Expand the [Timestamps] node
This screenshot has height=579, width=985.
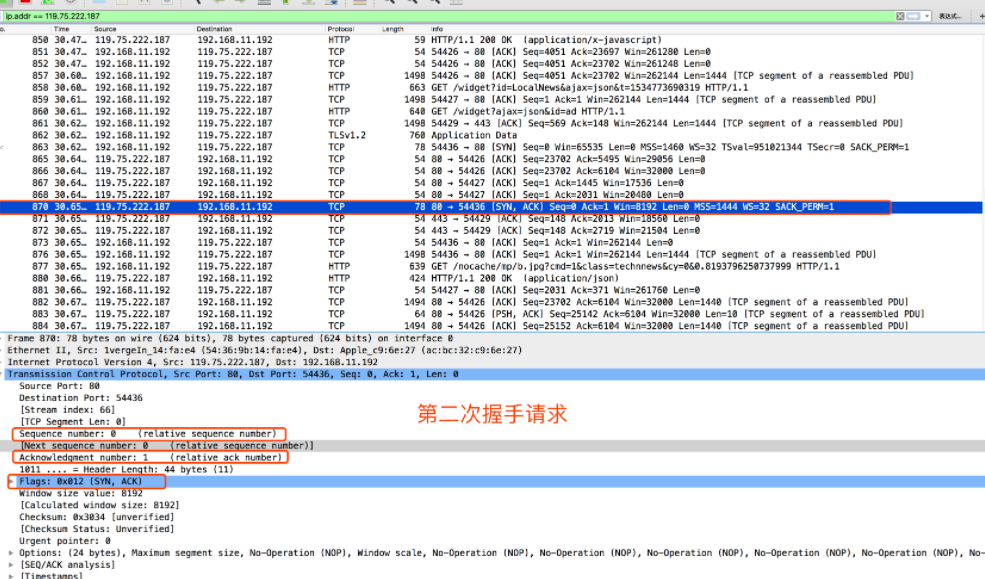(x=11, y=575)
